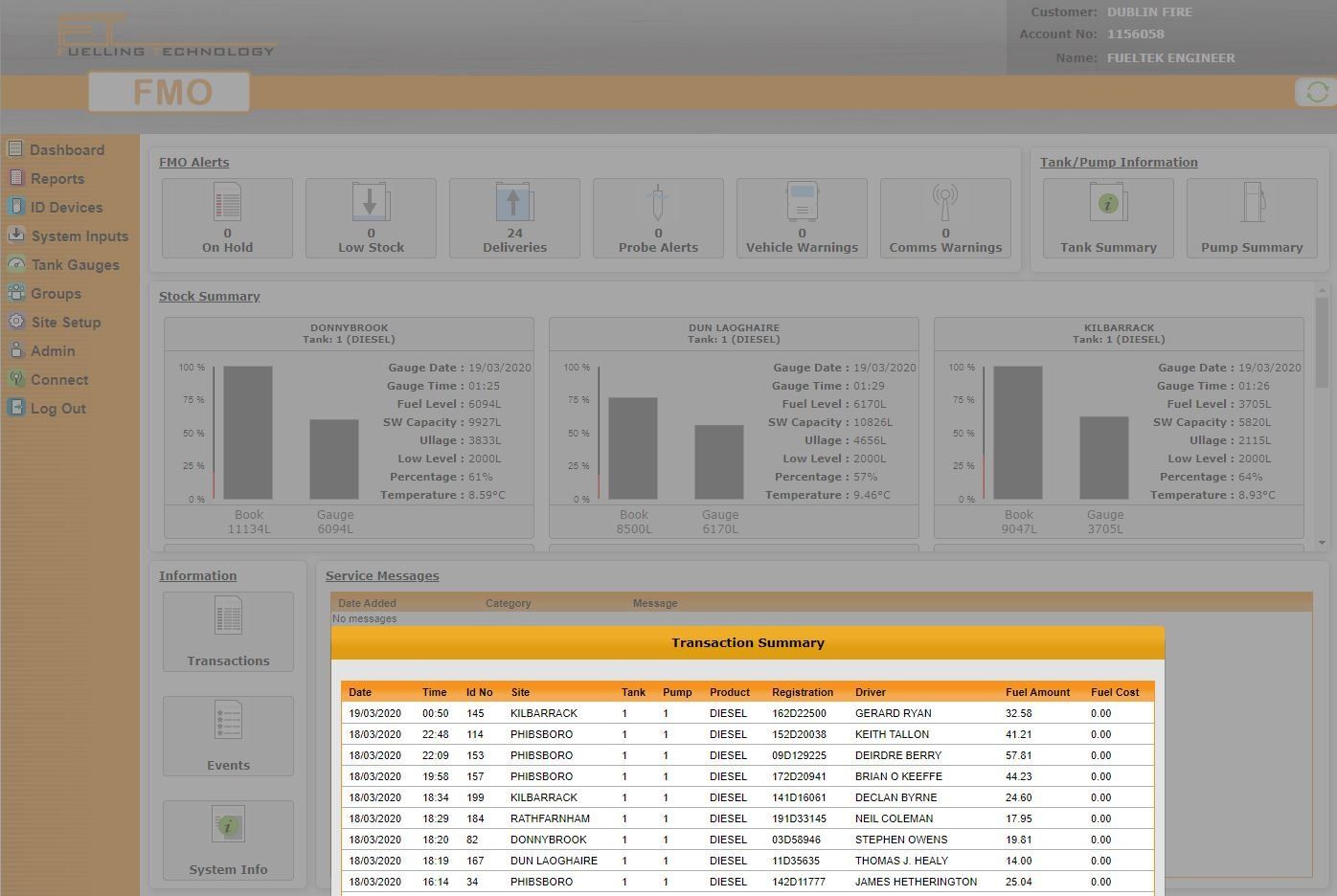Open the Connect sidebar icon
This screenshot has height=896, width=1337.
(x=14, y=378)
